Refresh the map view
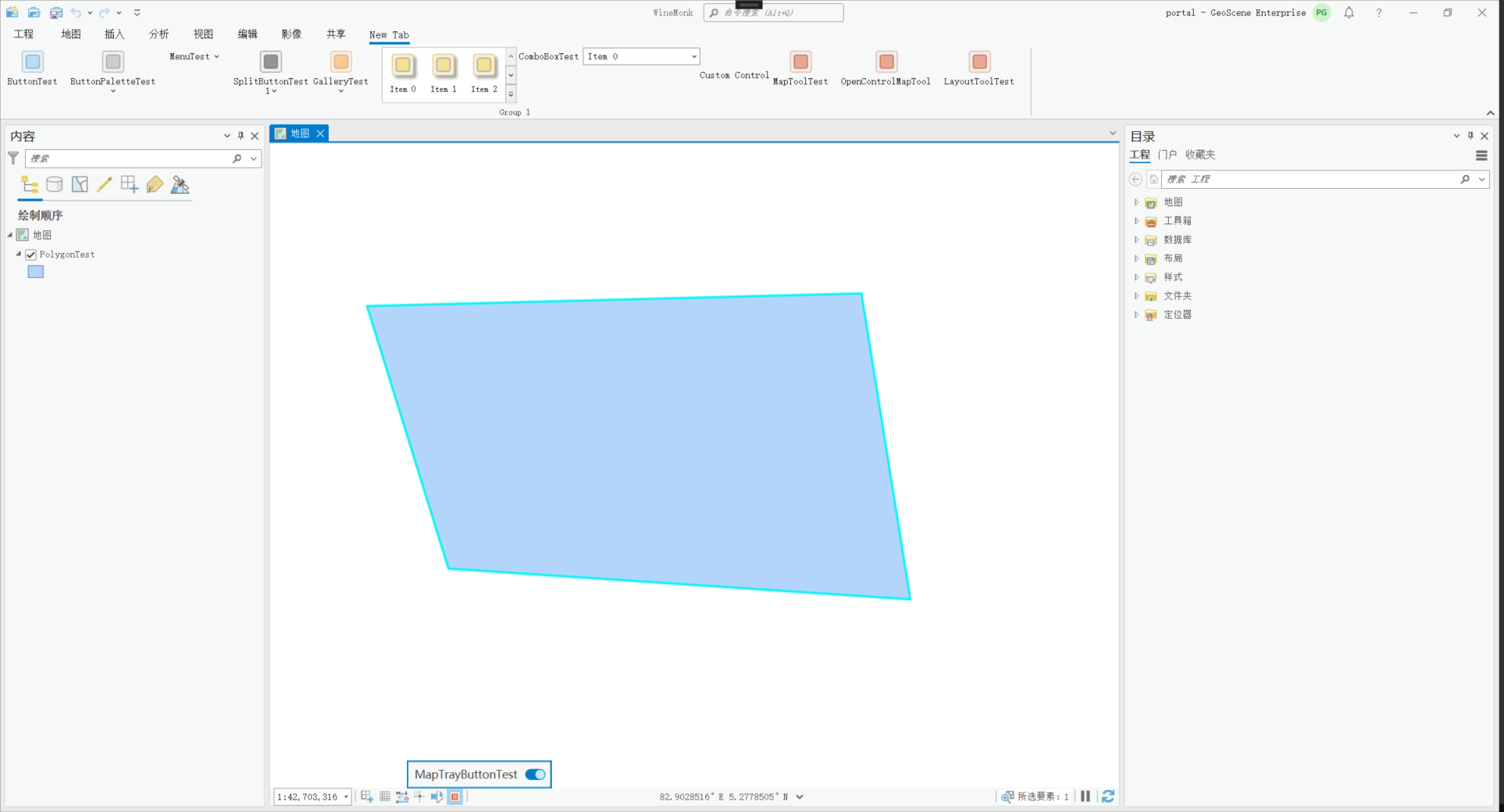 pos(1108,796)
